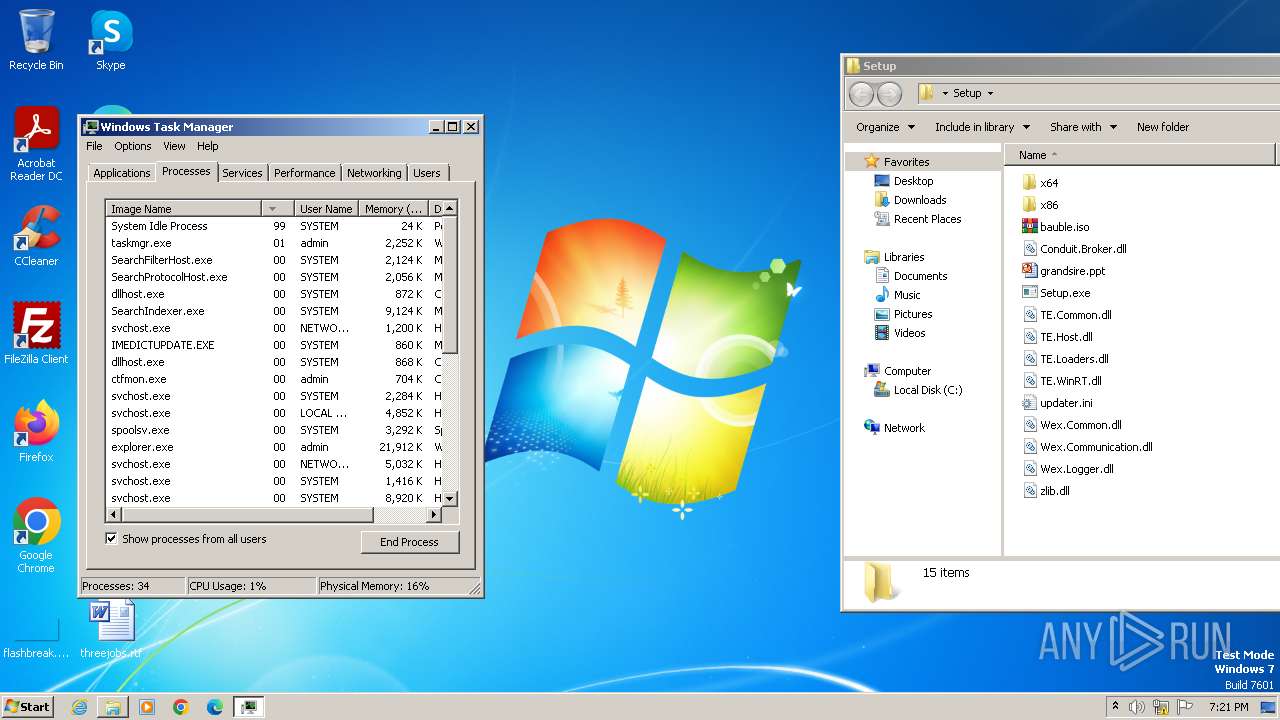
Task: Open File Explorer taskbar icon
Action: pos(113,707)
